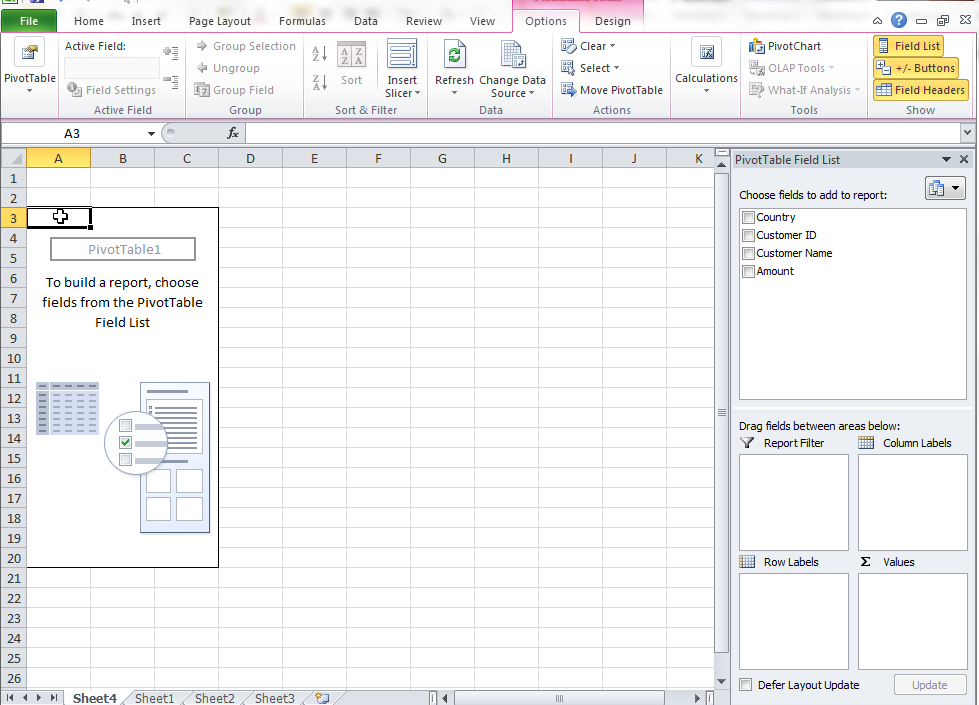Go to the first sheet tab arrow
Screen dimensions: 979x705
(x=11, y=698)
